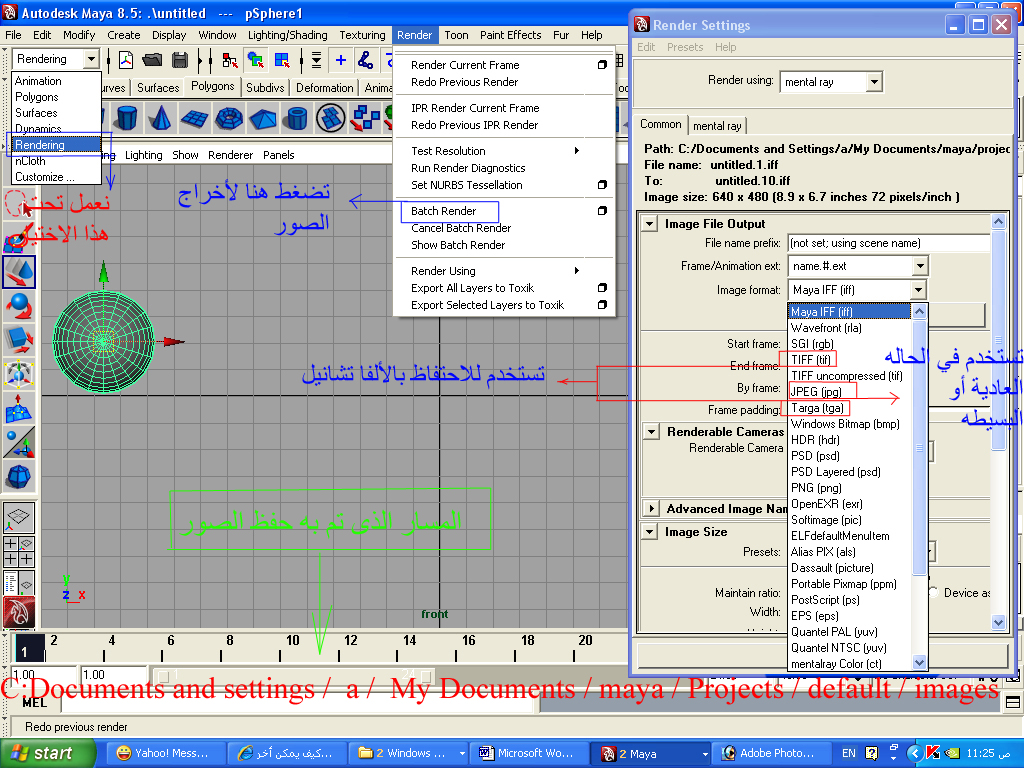Screen dimensions: 1024x768
Task: Choose Show Batch Render menu item
Action: tap(458, 245)
